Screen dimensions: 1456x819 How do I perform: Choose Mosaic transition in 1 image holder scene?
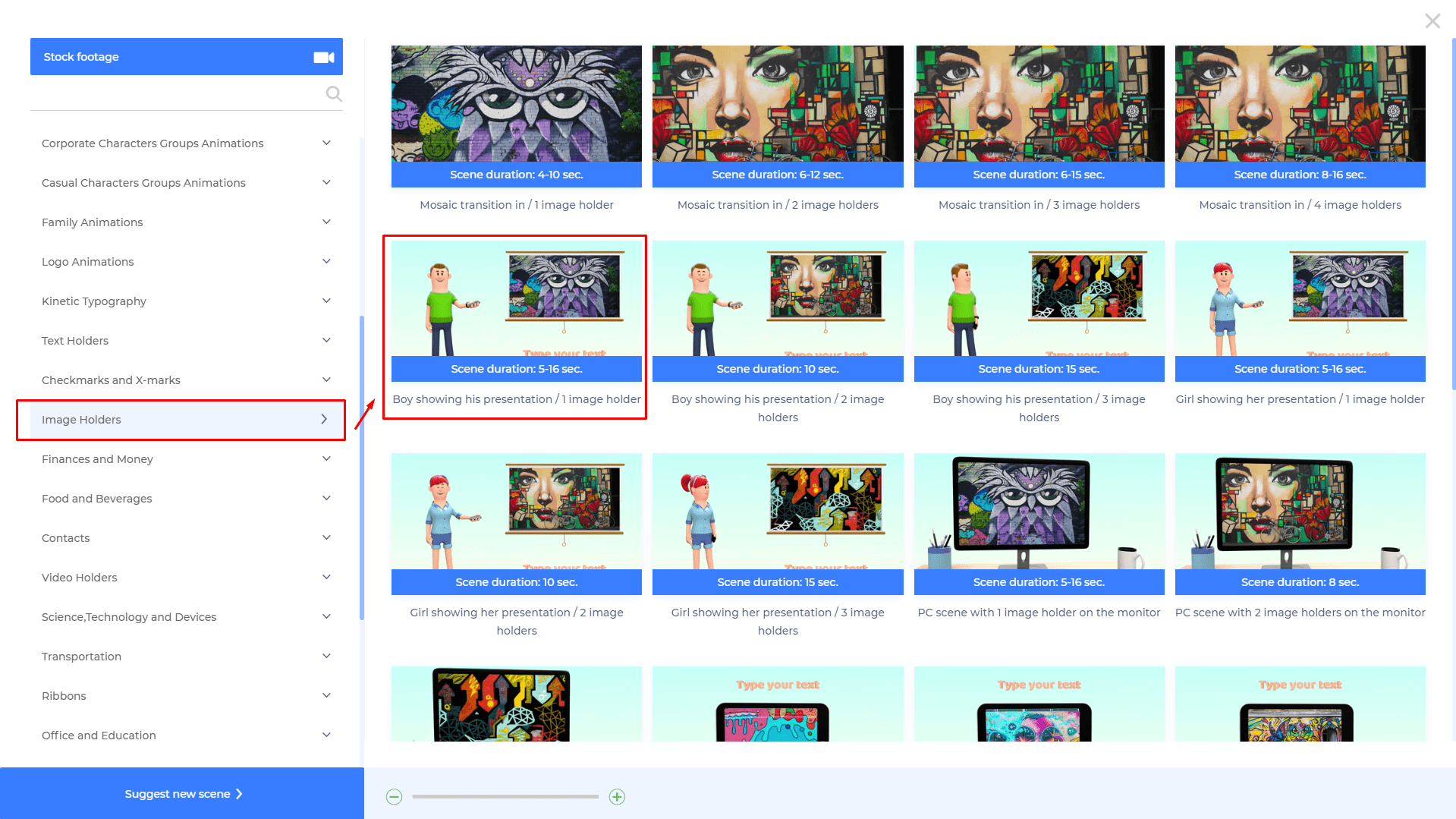[x=516, y=115]
